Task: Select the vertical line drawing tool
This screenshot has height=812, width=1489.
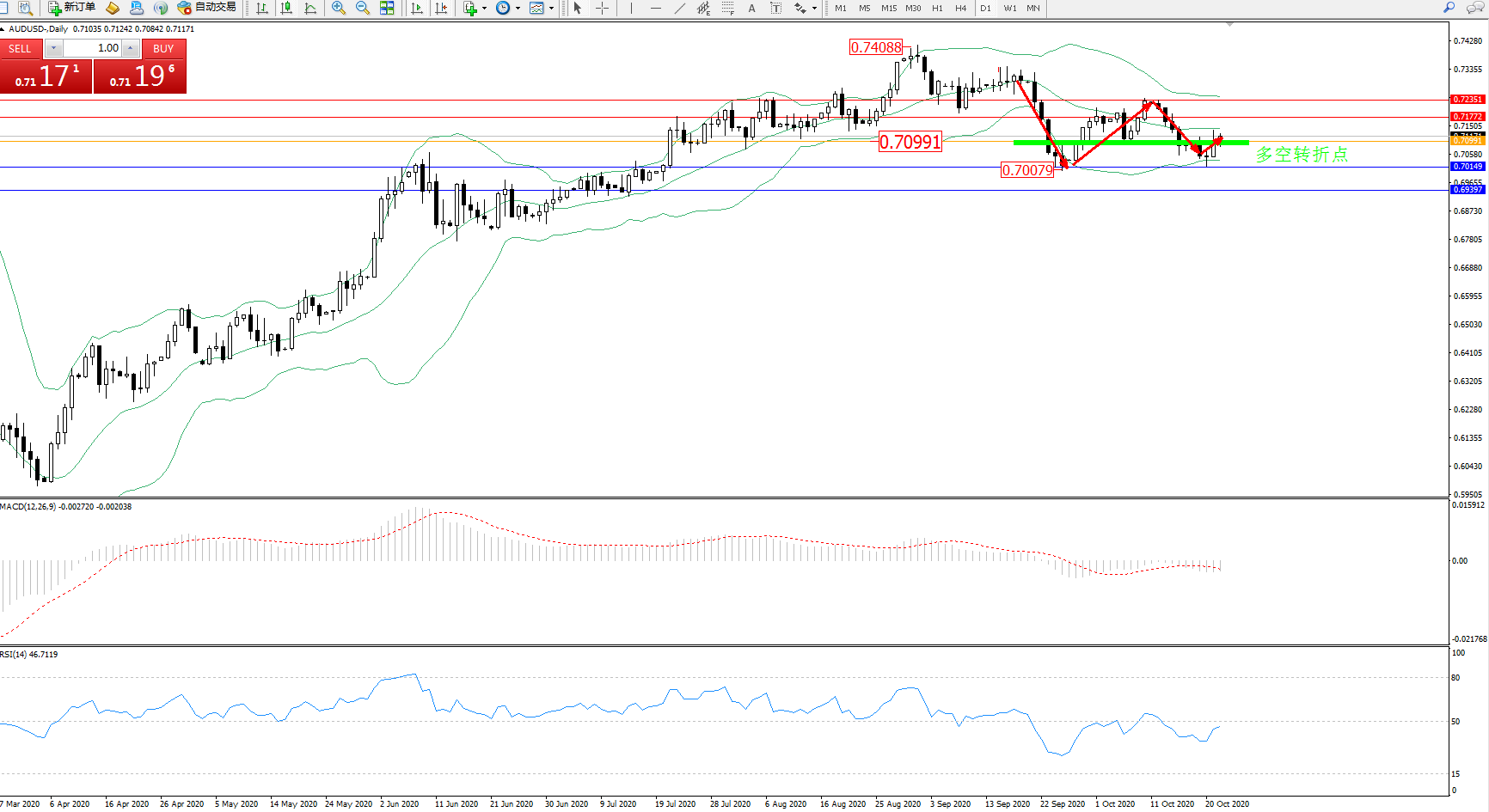Action: click(x=631, y=8)
